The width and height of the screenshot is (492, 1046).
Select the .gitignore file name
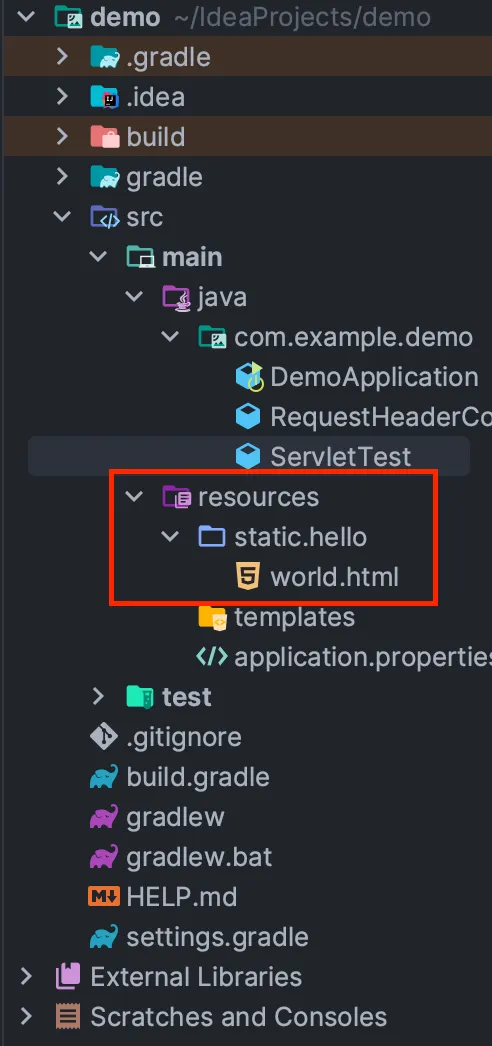(184, 738)
